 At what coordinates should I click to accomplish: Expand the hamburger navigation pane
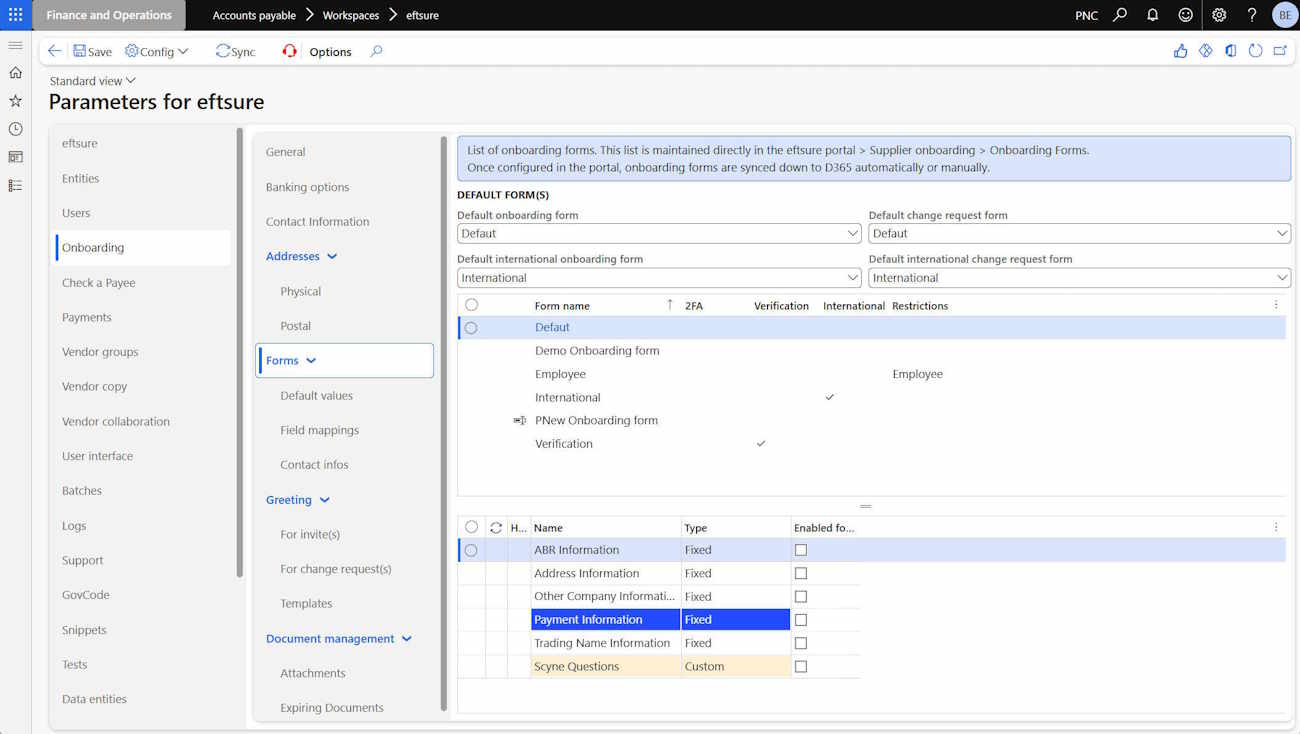pyautogui.click(x=15, y=45)
